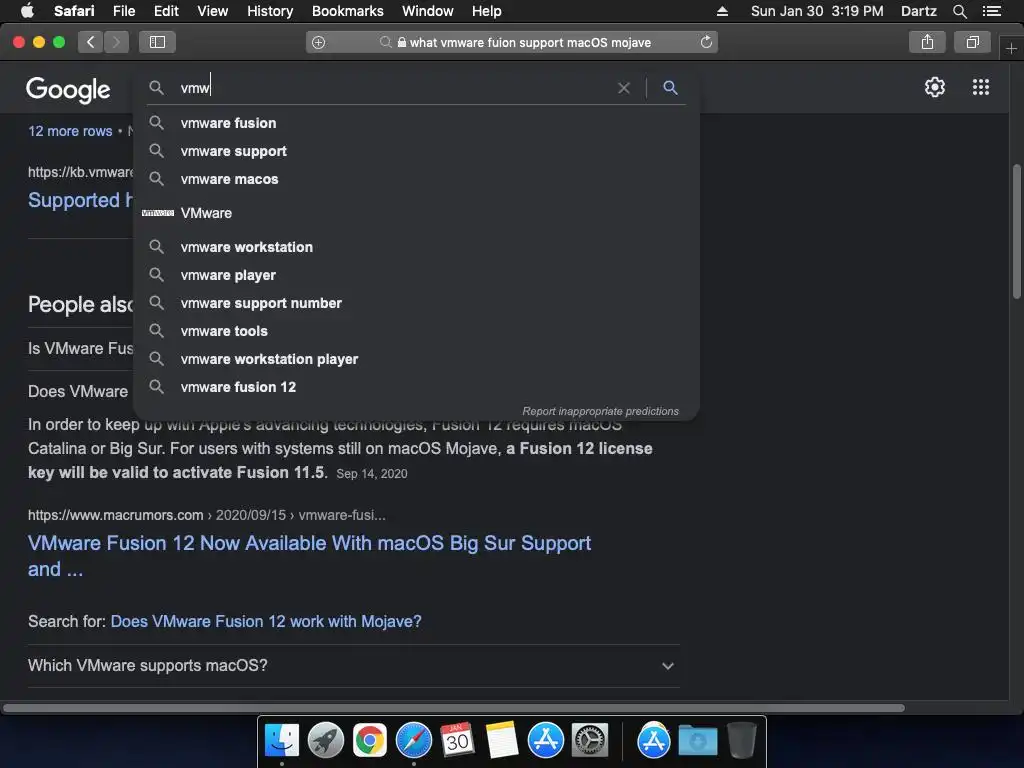This screenshot has height=768, width=1024.
Task: Open the Window menu
Action: coord(428,11)
